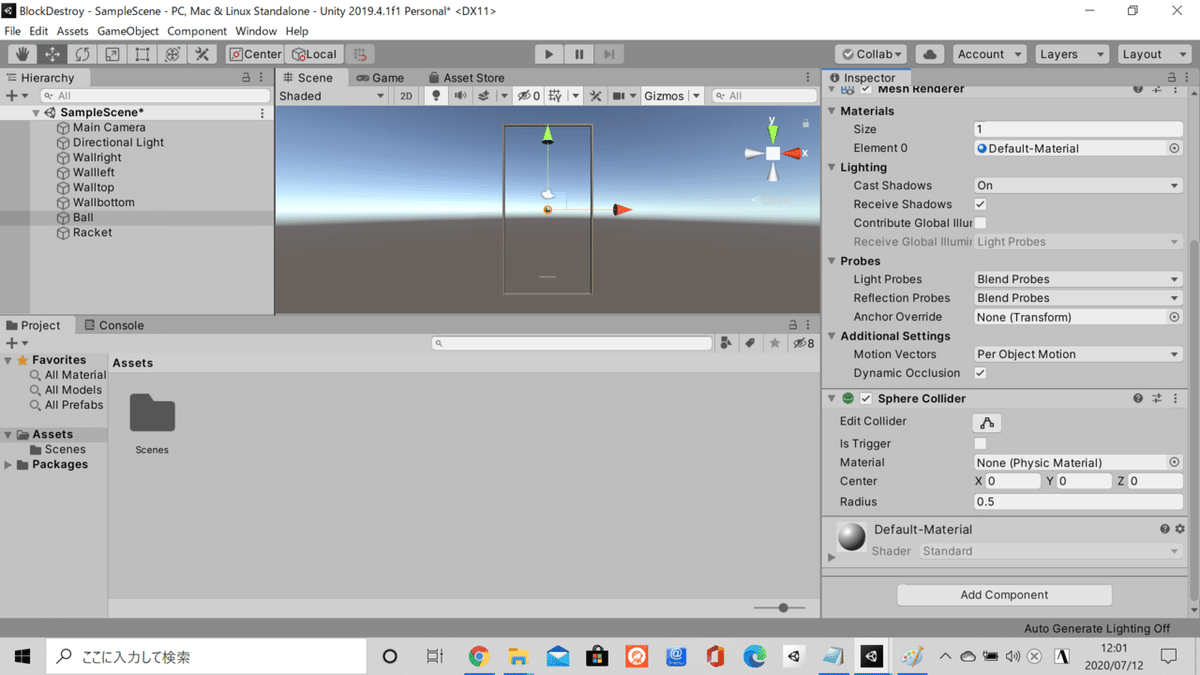
Task: Pick material for Element 0 object picker
Action: (x=1174, y=148)
